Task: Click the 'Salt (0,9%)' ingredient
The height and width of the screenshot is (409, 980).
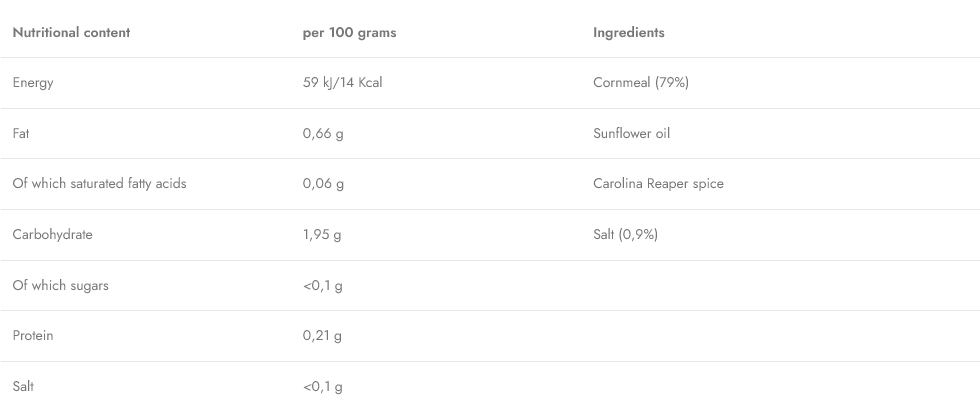Action: pyautogui.click(x=625, y=234)
